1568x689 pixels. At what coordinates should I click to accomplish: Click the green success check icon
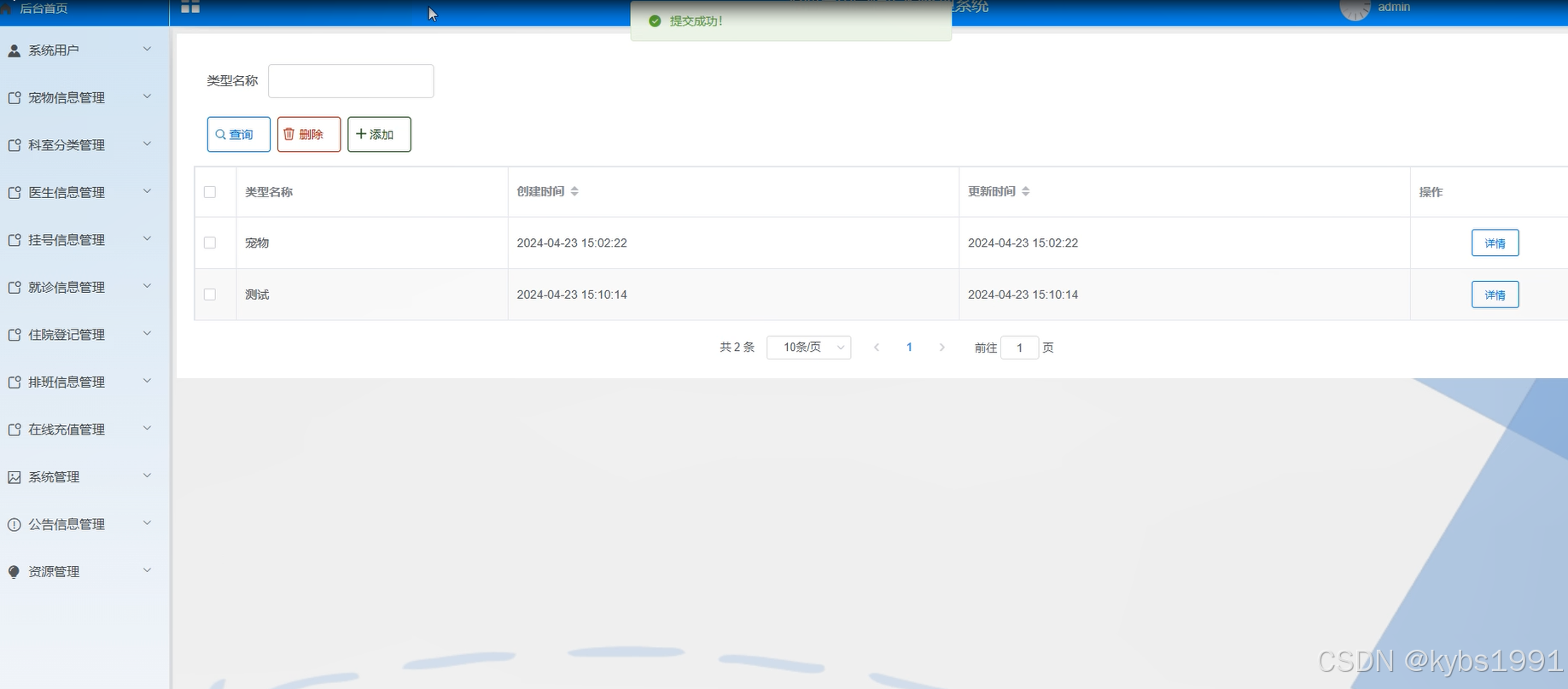pos(655,20)
